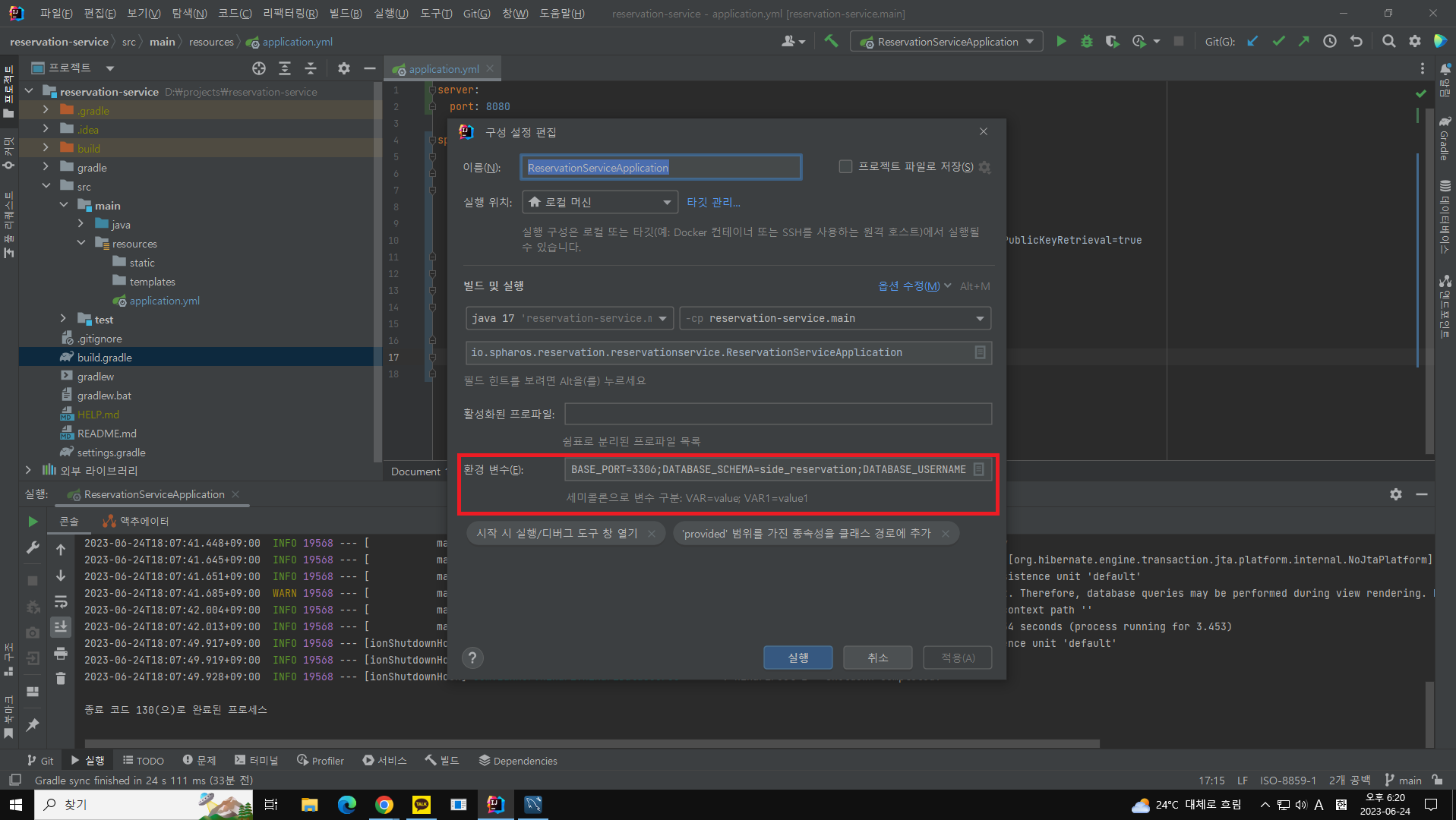Open -cp reservation-service.main classpath dropdown
Viewport: 1456px width, 820px height.
(835, 318)
